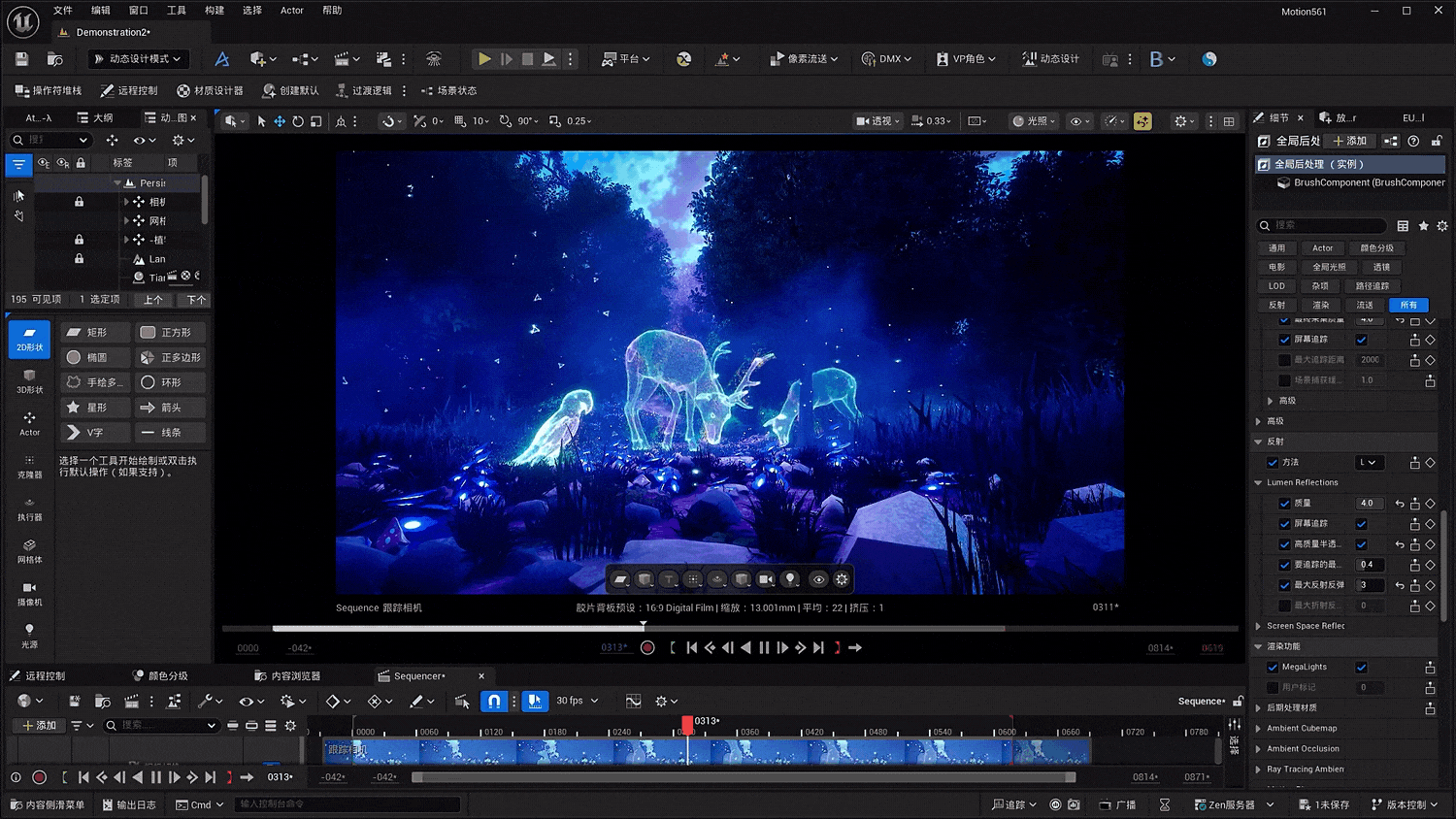Toggle the 方法 override checkbox
This screenshot has height=819, width=1456.
tap(1273, 462)
